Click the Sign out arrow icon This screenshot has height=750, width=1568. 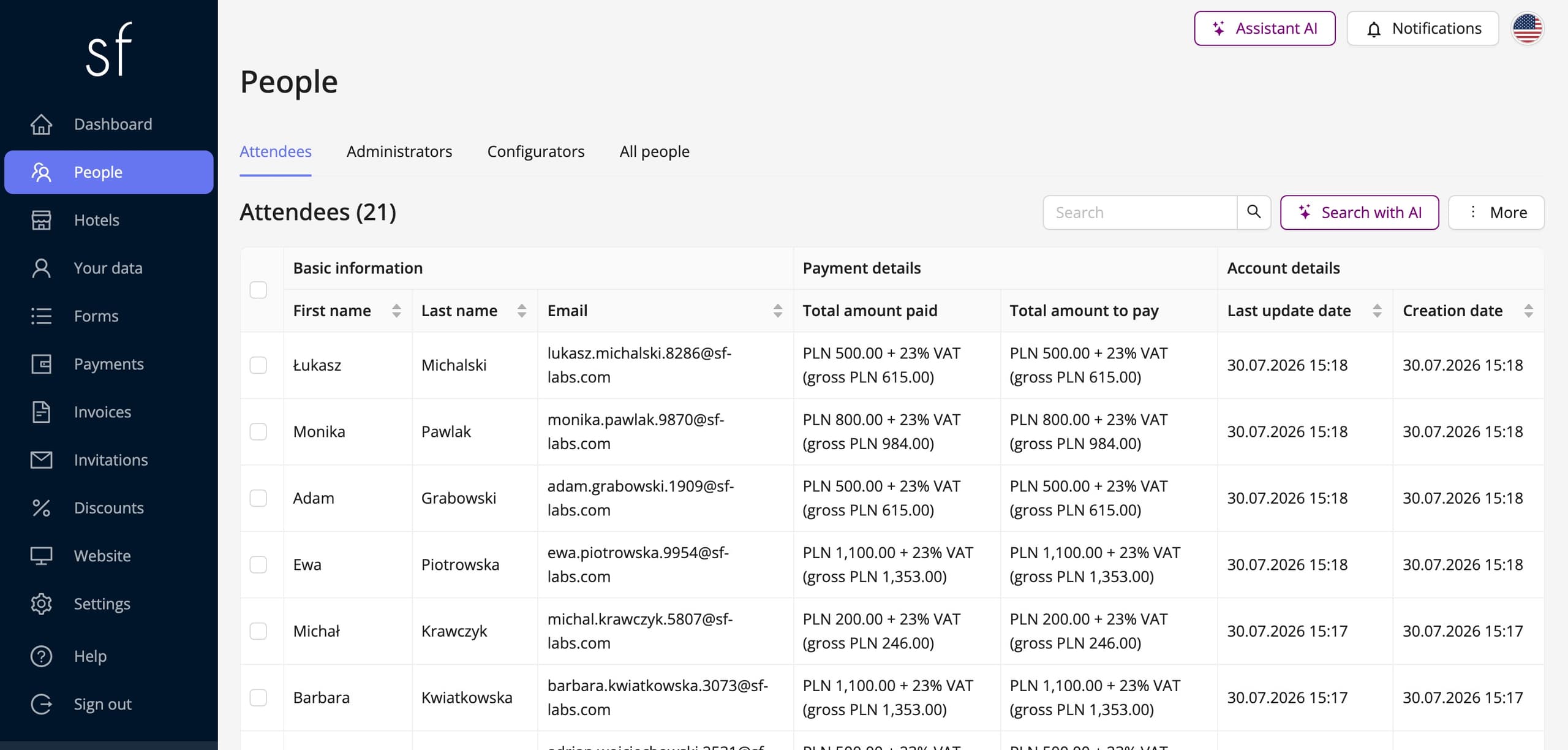tap(41, 704)
